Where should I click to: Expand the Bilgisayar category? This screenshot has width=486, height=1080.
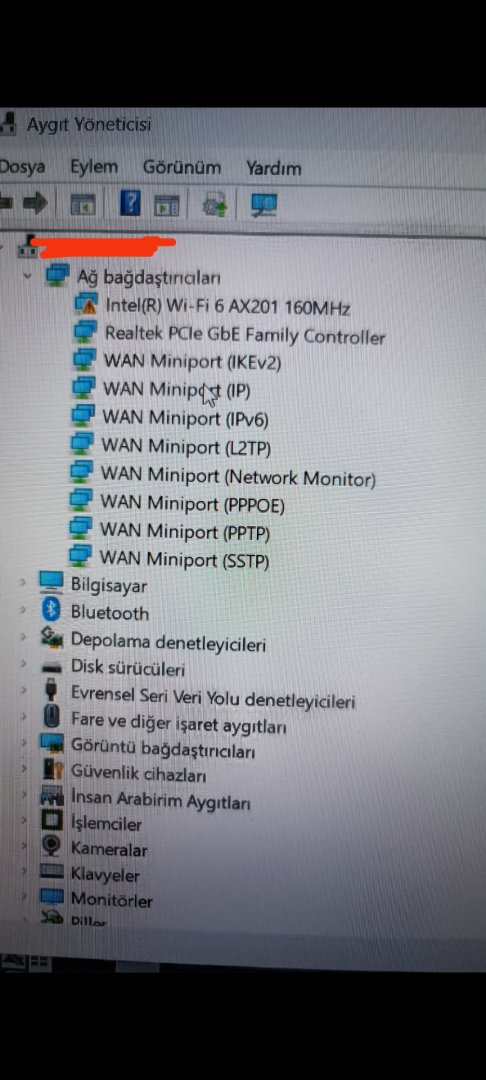[x=23, y=583]
